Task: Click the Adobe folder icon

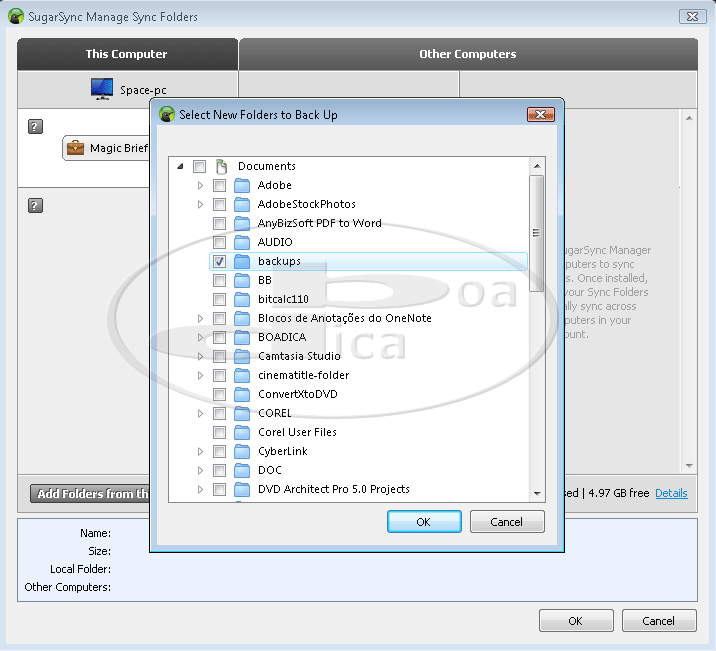Action: [242, 185]
